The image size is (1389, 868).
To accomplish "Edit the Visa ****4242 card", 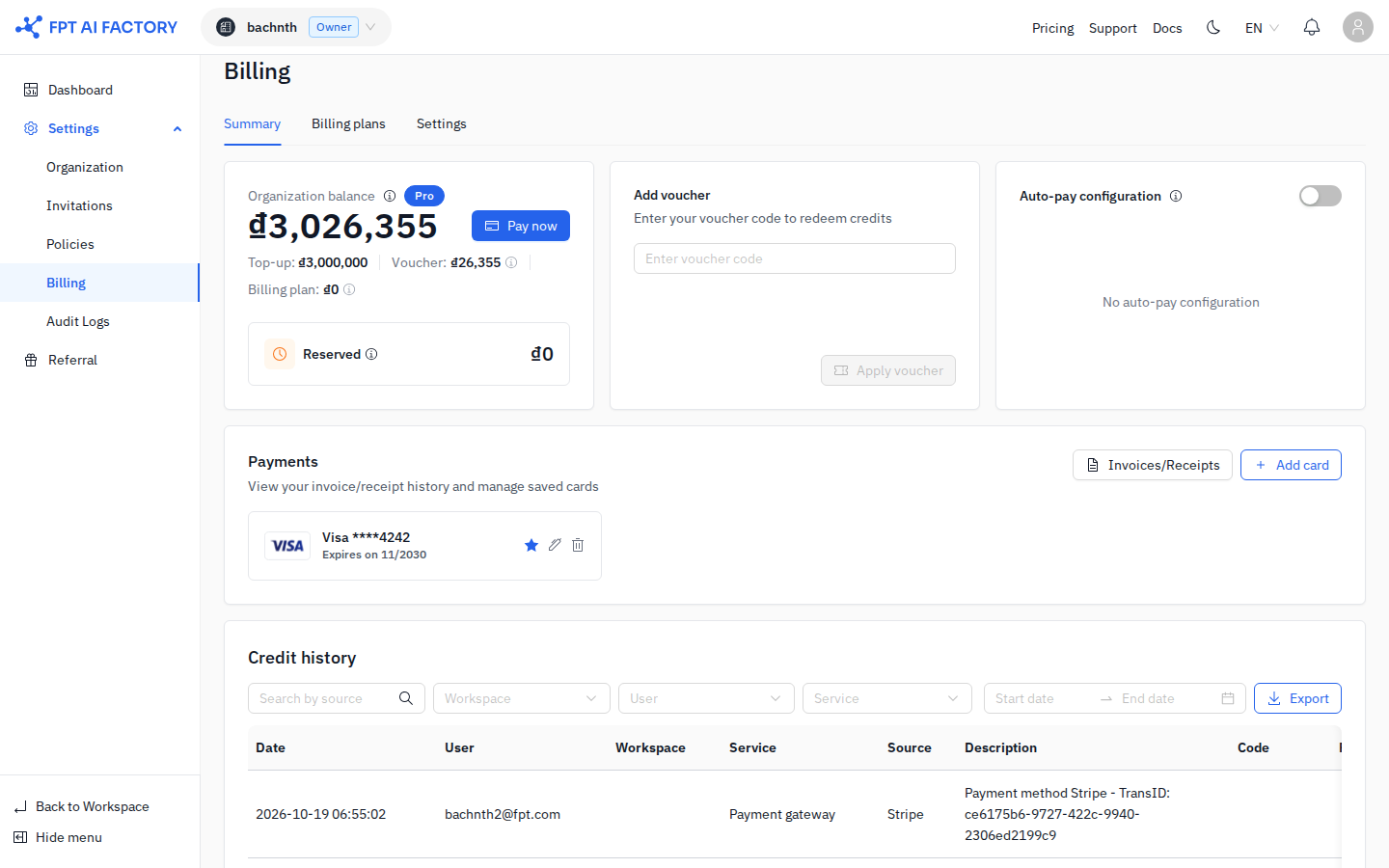I will [555, 545].
